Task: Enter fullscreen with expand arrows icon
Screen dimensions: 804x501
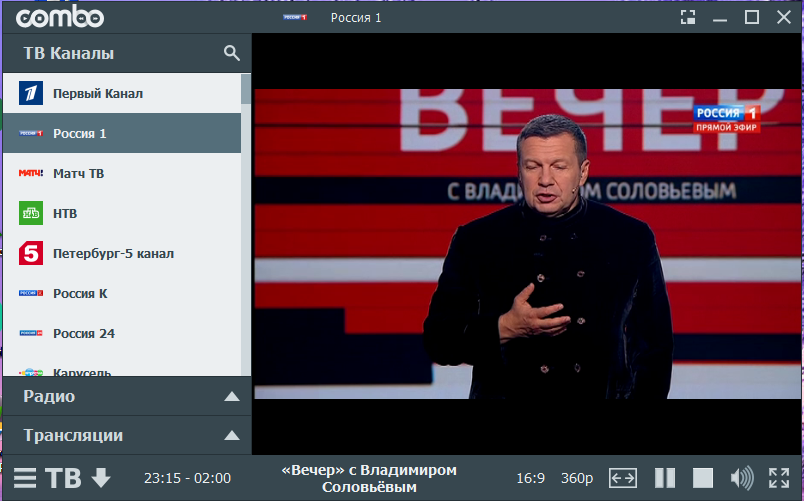Action: 779,478
